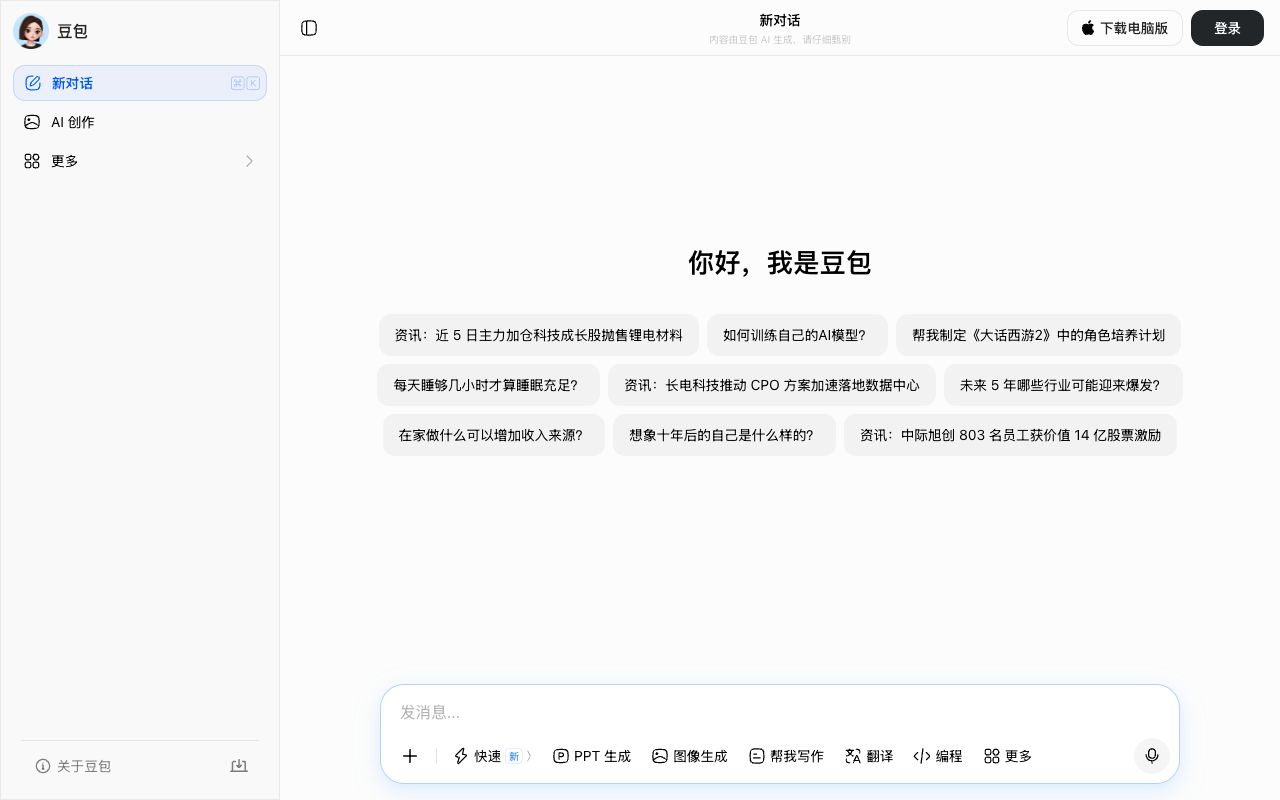Select suggestion 如何训练自己的AI模型?

797,335
